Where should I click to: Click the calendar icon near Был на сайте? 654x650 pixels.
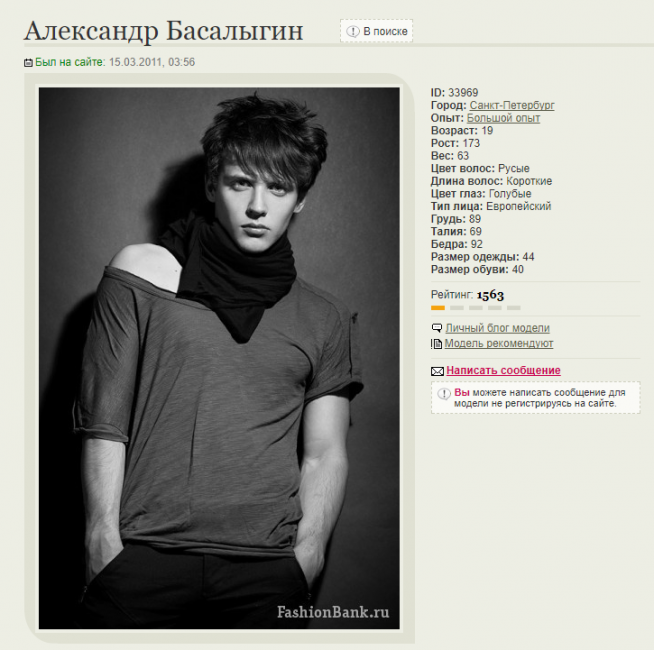tap(28, 63)
